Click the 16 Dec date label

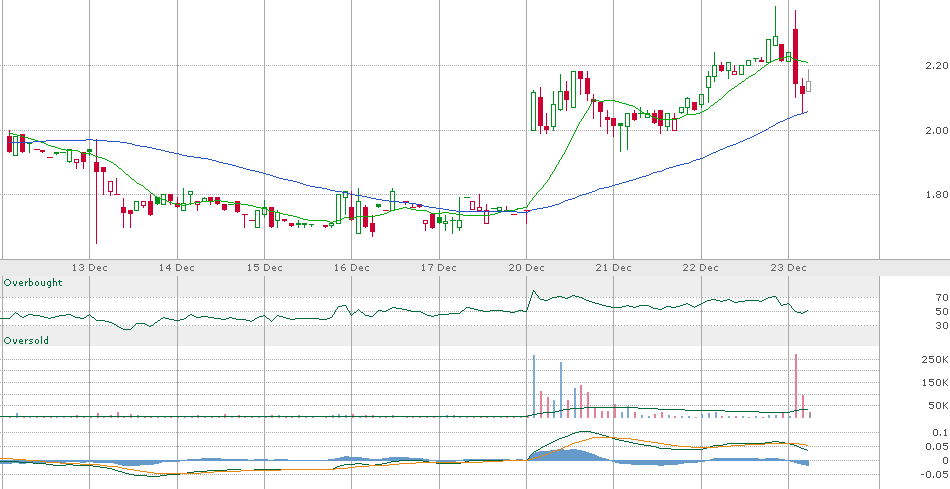351,268
